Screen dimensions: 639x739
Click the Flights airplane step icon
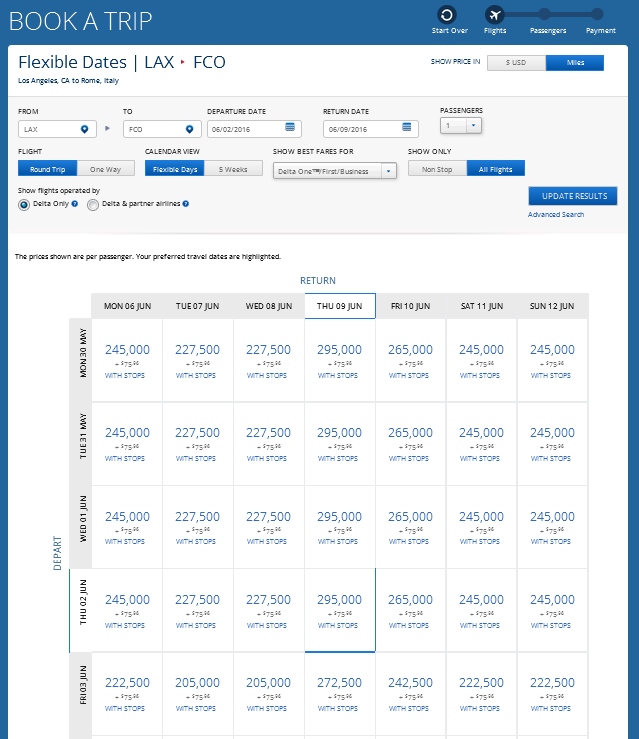[494, 14]
